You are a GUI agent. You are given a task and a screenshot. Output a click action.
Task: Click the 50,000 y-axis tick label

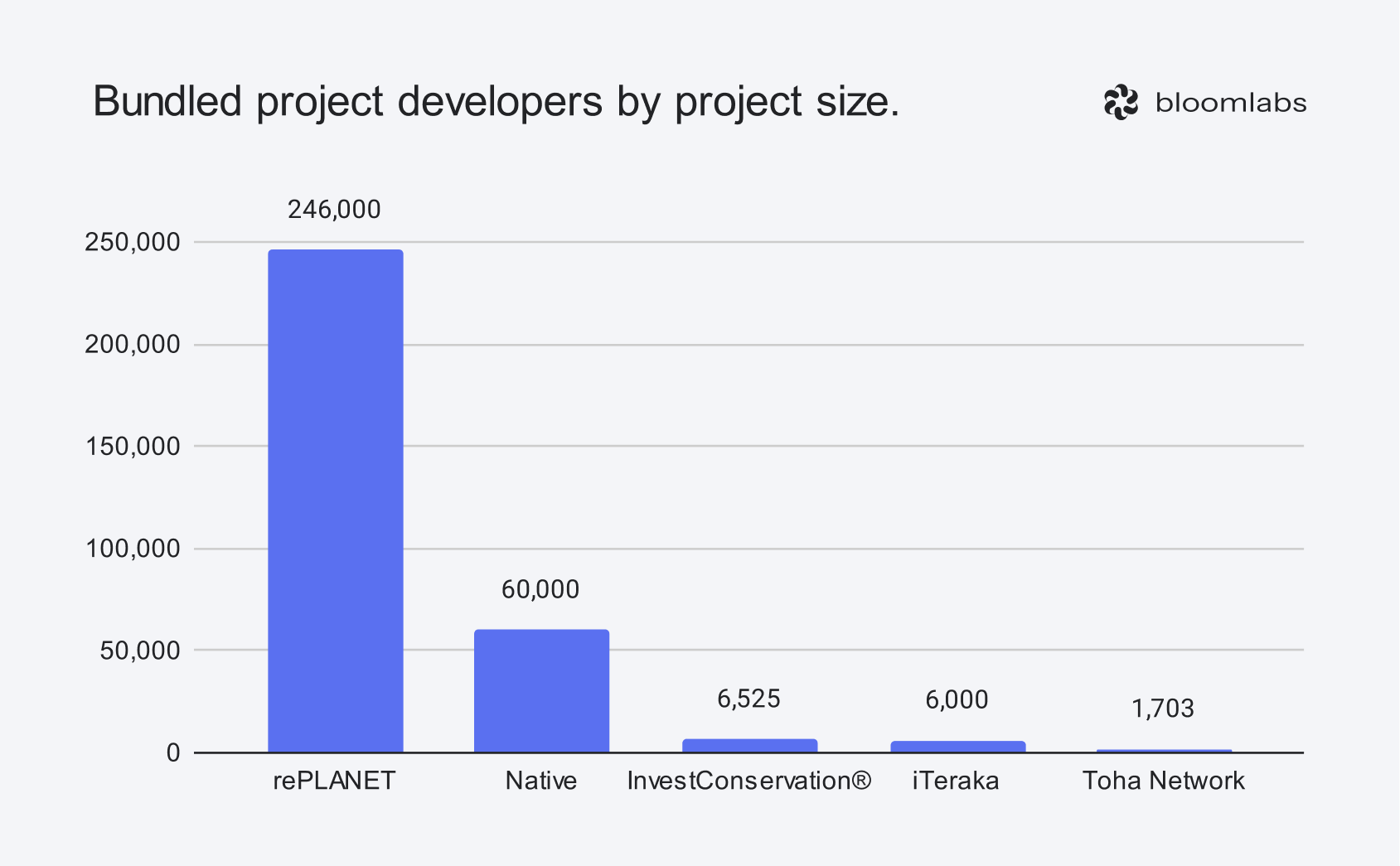(x=140, y=651)
